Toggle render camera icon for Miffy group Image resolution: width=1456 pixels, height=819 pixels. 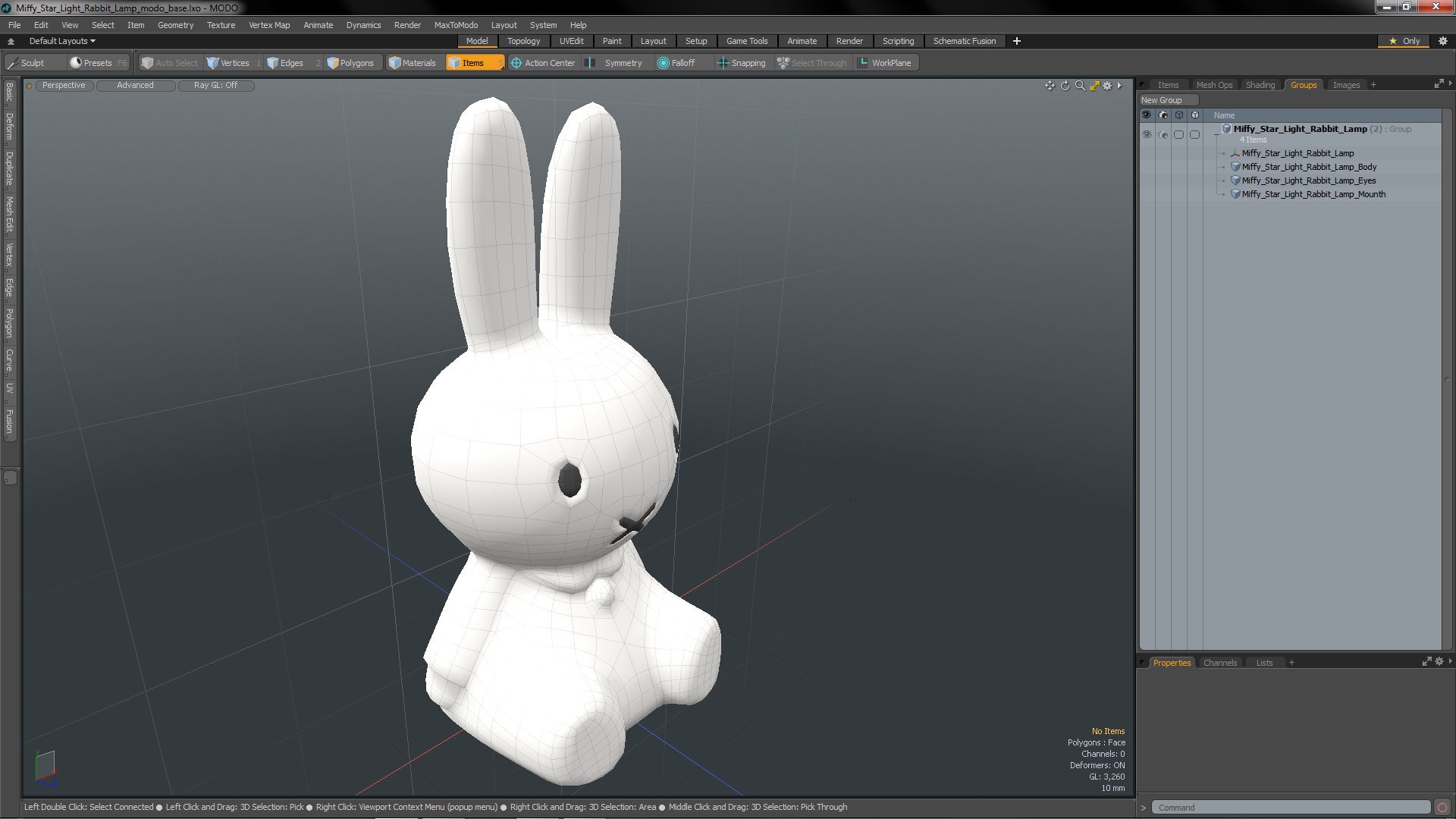1163,134
